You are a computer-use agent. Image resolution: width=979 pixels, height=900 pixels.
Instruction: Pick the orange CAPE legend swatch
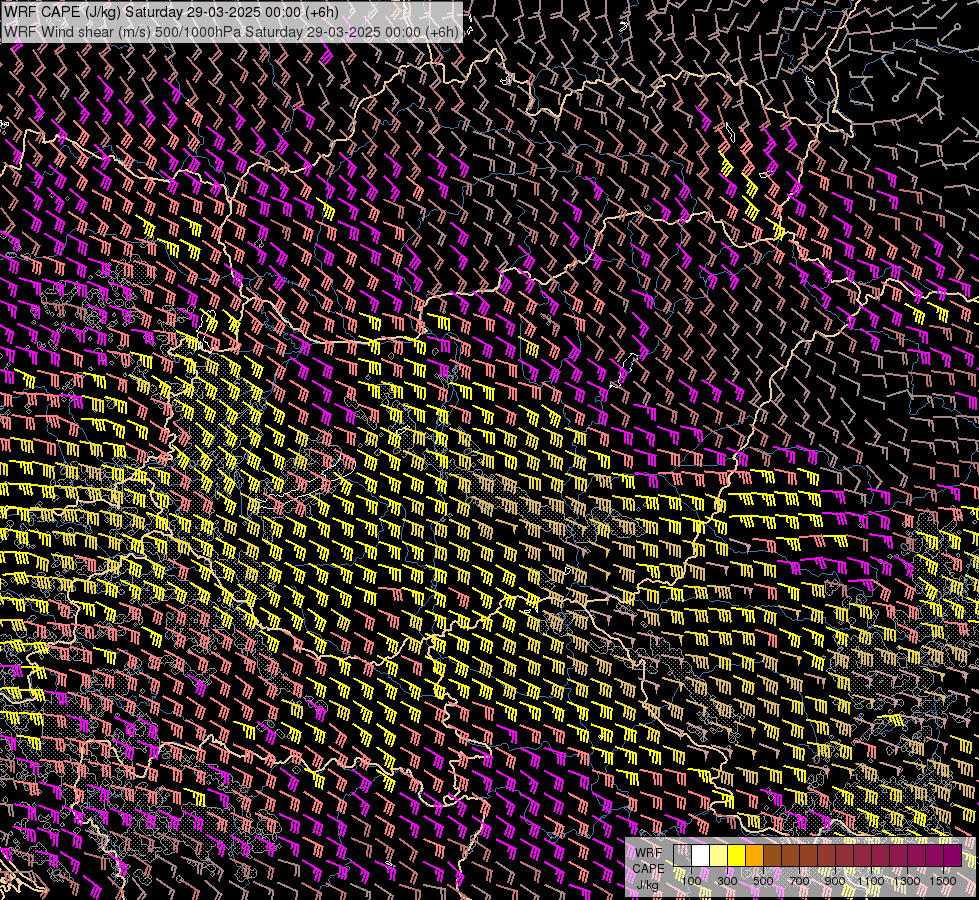tap(754, 855)
